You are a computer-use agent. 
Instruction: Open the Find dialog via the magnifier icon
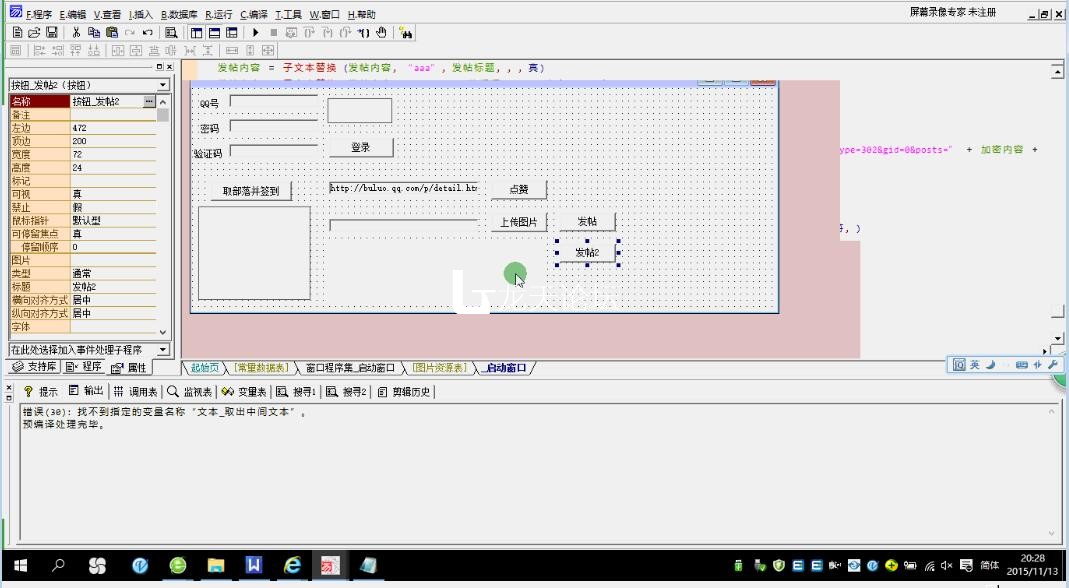[170, 33]
